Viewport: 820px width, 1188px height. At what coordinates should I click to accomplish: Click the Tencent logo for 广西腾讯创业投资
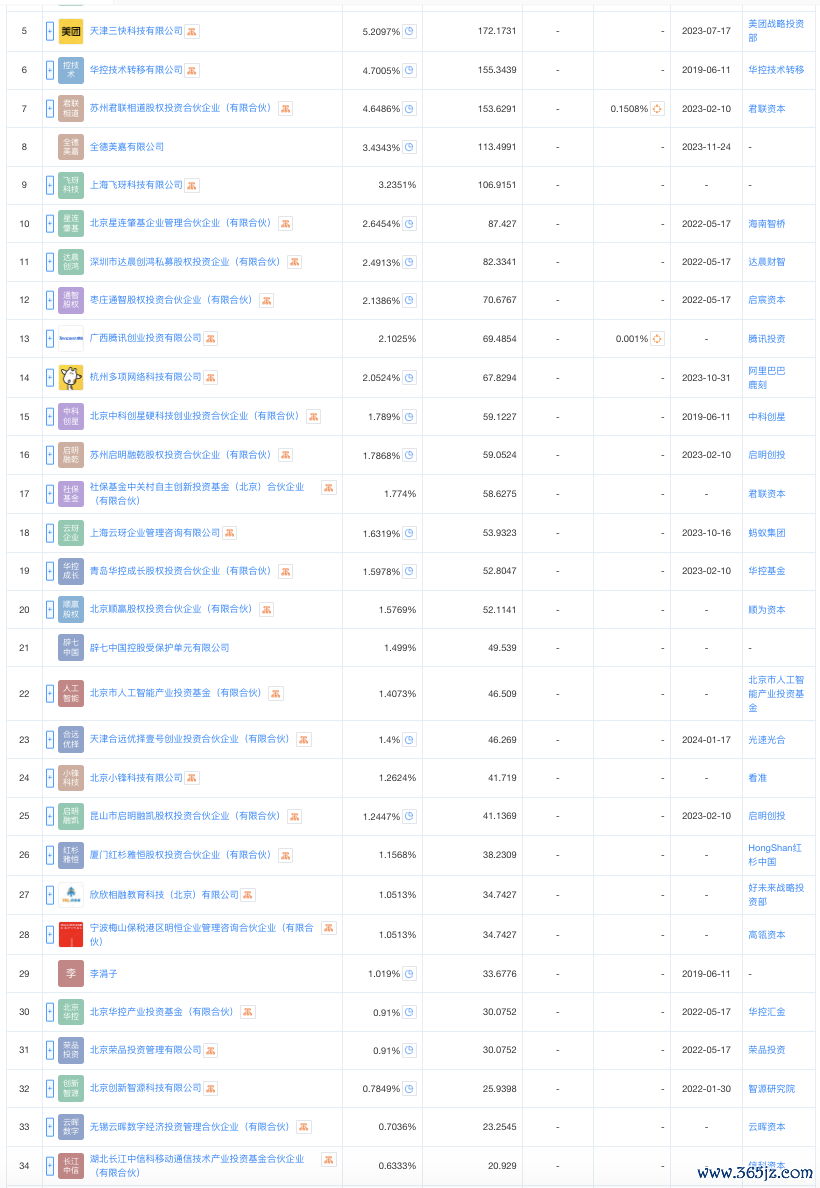click(70, 339)
